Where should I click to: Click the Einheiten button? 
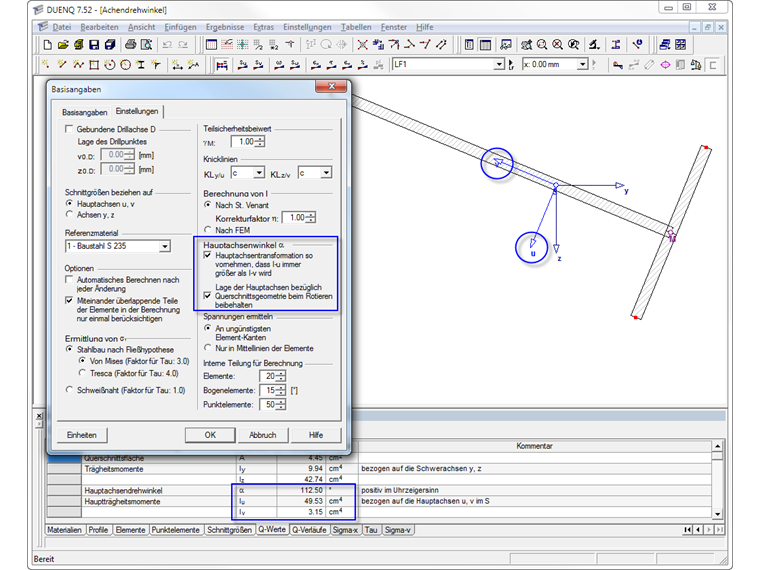pos(81,435)
